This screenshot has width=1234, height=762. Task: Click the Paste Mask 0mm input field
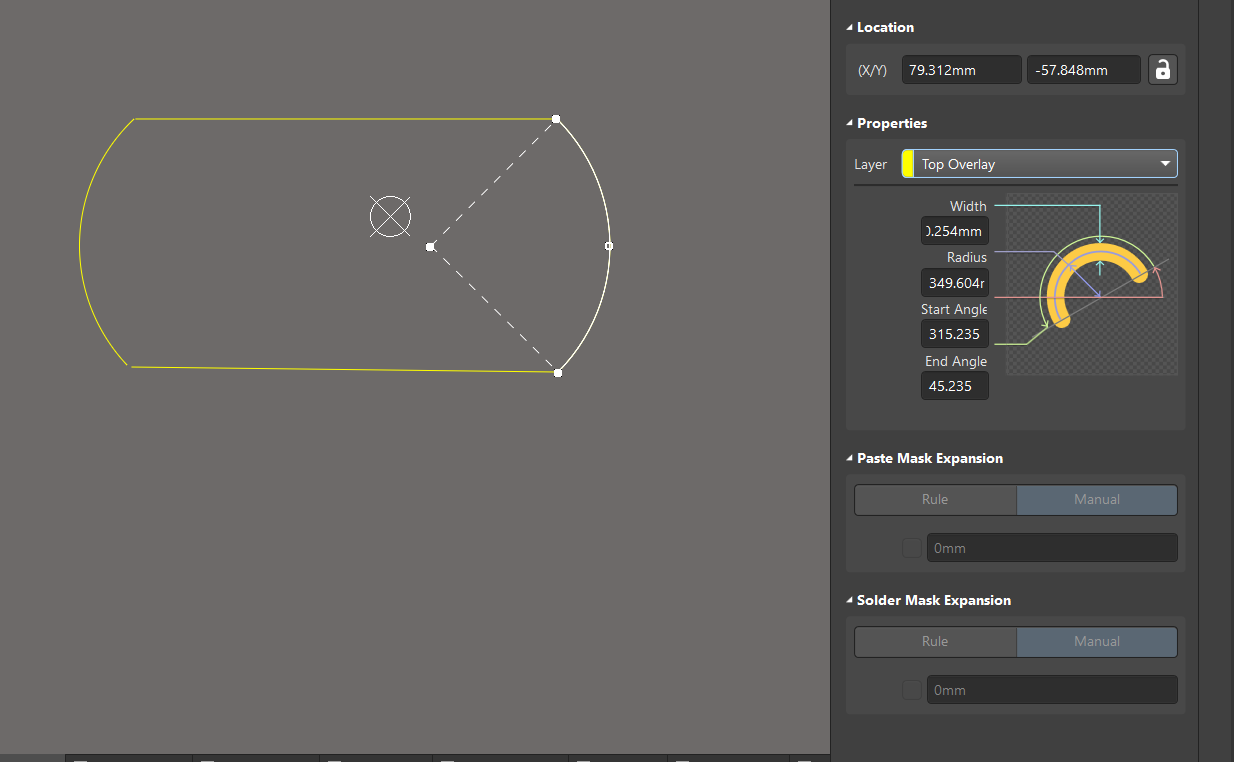tap(1052, 548)
